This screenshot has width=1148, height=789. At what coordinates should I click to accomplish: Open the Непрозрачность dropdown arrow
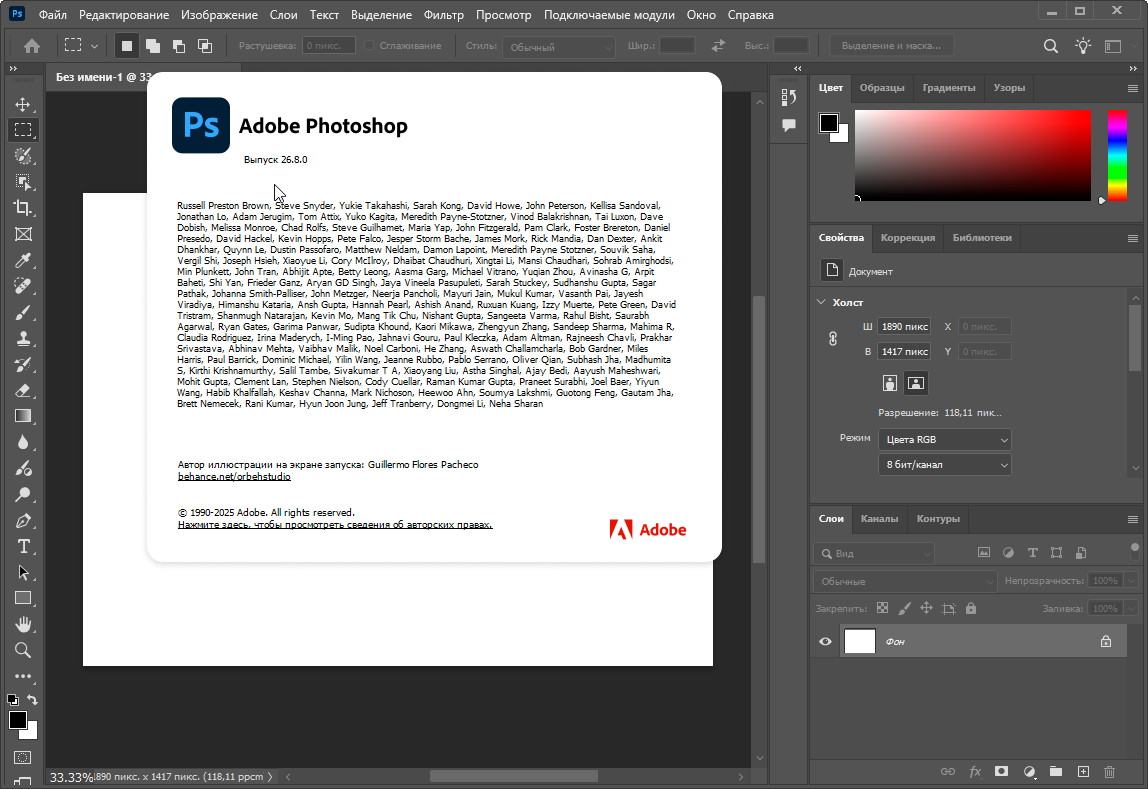[x=1132, y=580]
